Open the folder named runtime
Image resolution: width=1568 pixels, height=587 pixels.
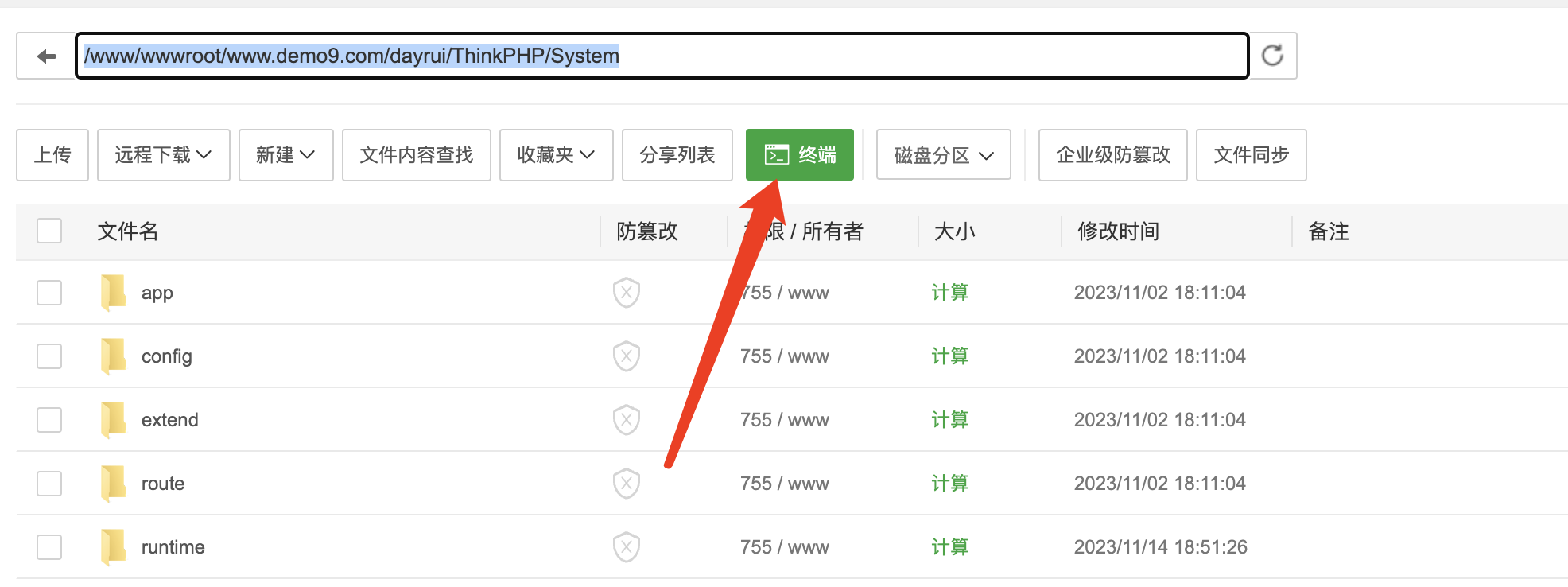(173, 547)
